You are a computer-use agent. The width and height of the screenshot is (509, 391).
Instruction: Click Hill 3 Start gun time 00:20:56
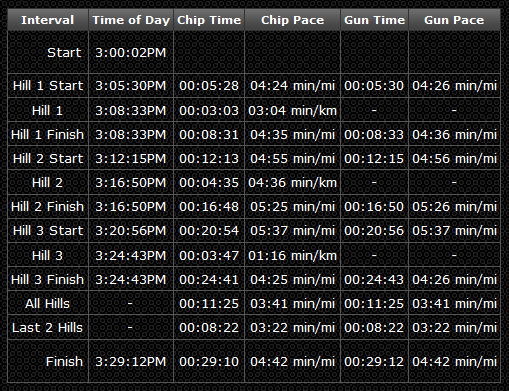pos(374,231)
